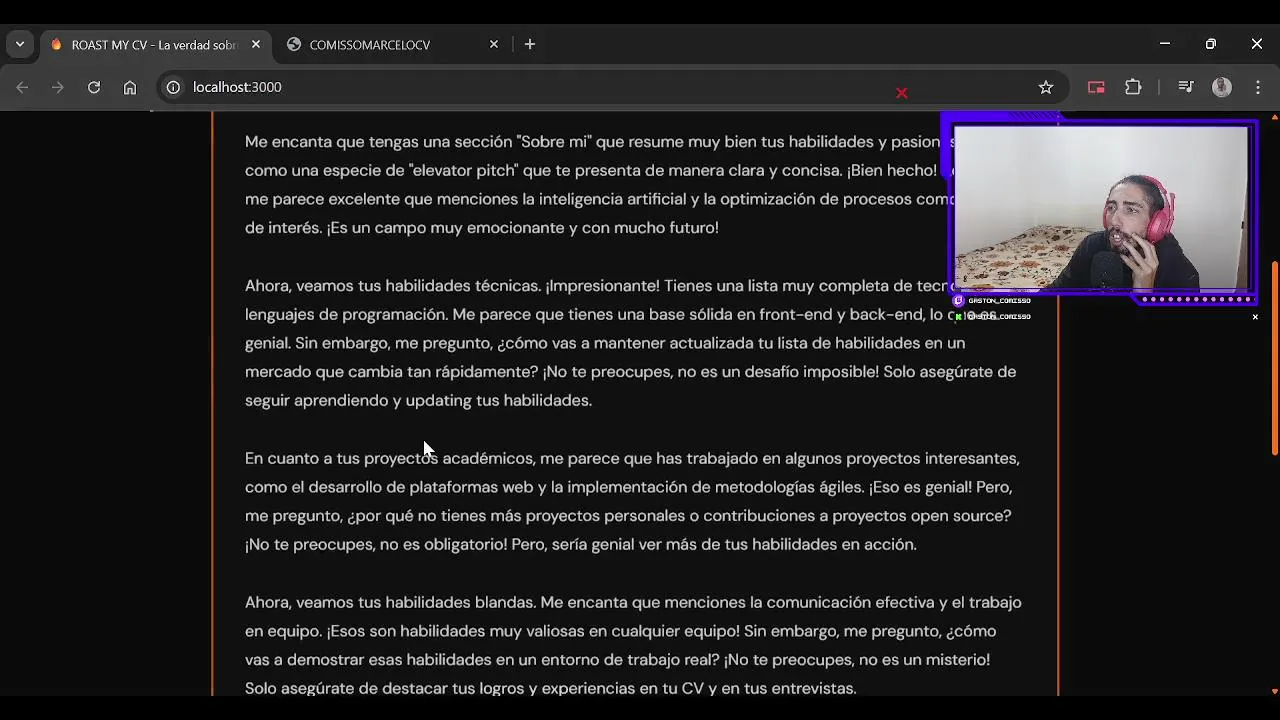The image size is (1280, 720).
Task: Click text 'Solo asegúrate de destacar tus logros'
Action: point(383,688)
